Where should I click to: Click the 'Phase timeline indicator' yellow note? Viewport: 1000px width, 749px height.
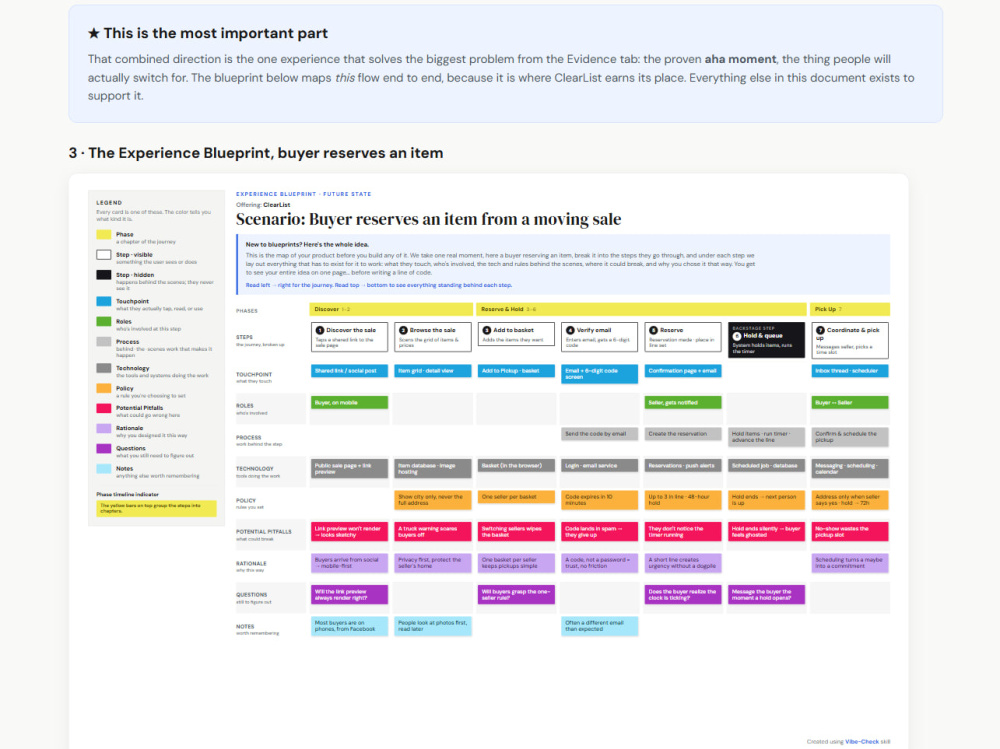coord(156,508)
